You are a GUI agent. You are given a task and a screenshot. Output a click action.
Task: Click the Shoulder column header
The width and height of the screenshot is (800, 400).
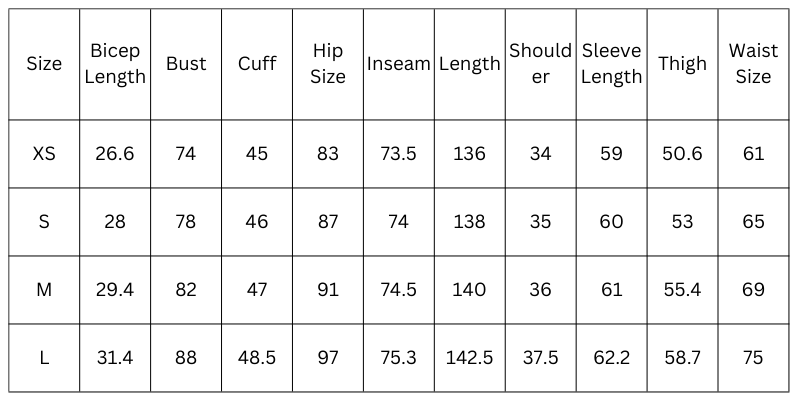click(x=540, y=64)
